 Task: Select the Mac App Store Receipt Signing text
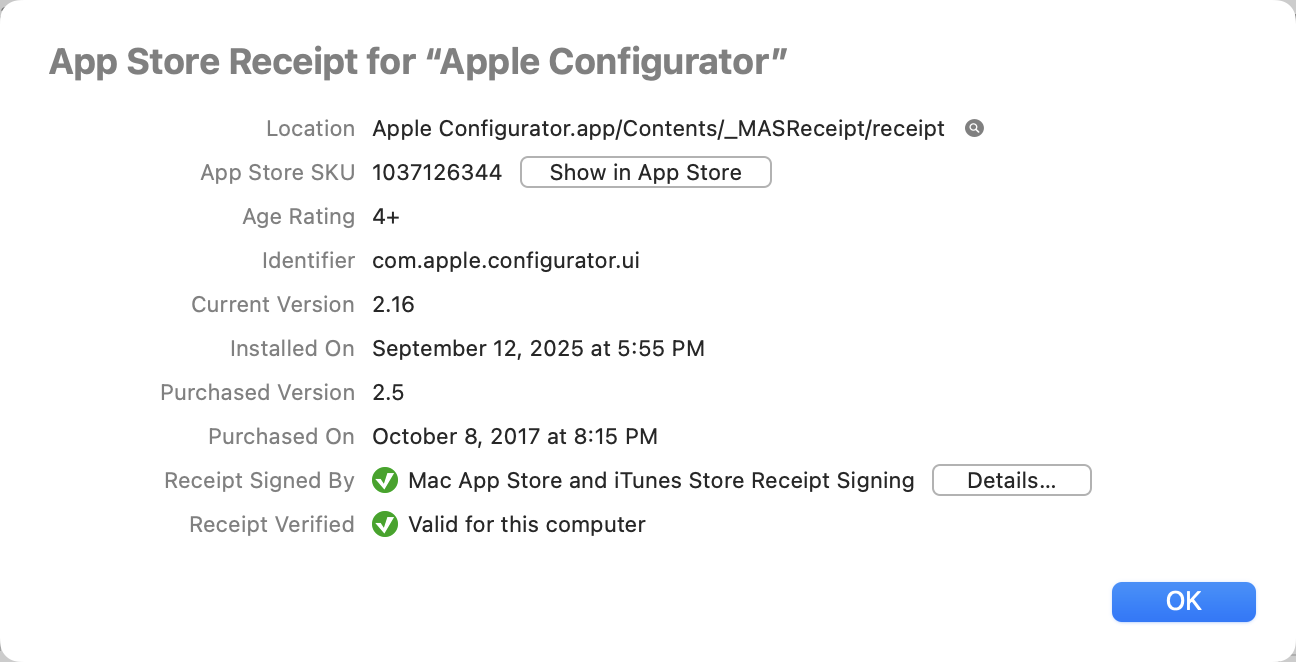click(x=660, y=480)
